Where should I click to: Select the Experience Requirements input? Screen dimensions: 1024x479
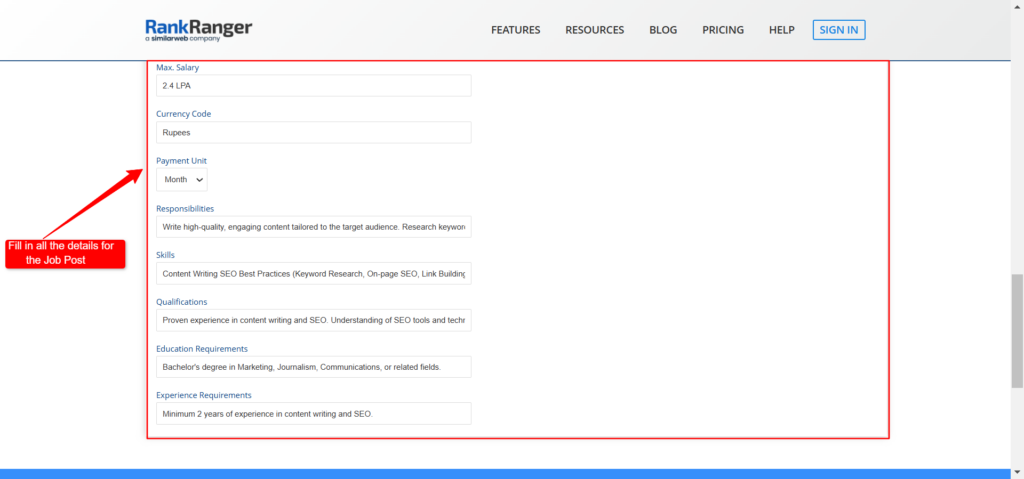[313, 414]
